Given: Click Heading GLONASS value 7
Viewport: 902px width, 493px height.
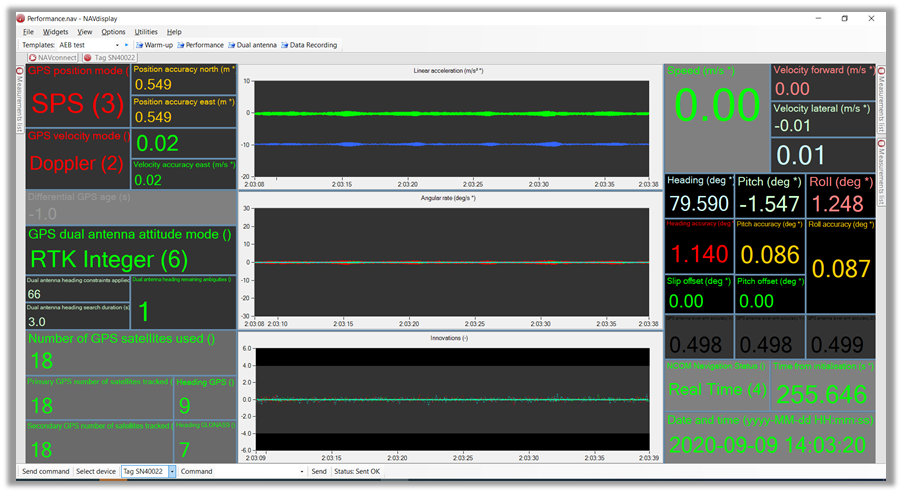Looking at the screenshot, I should tap(185, 450).
